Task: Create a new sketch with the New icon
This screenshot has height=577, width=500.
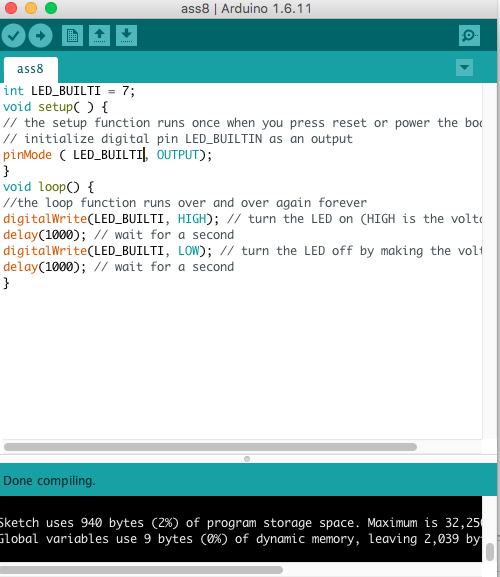Action: (72, 36)
